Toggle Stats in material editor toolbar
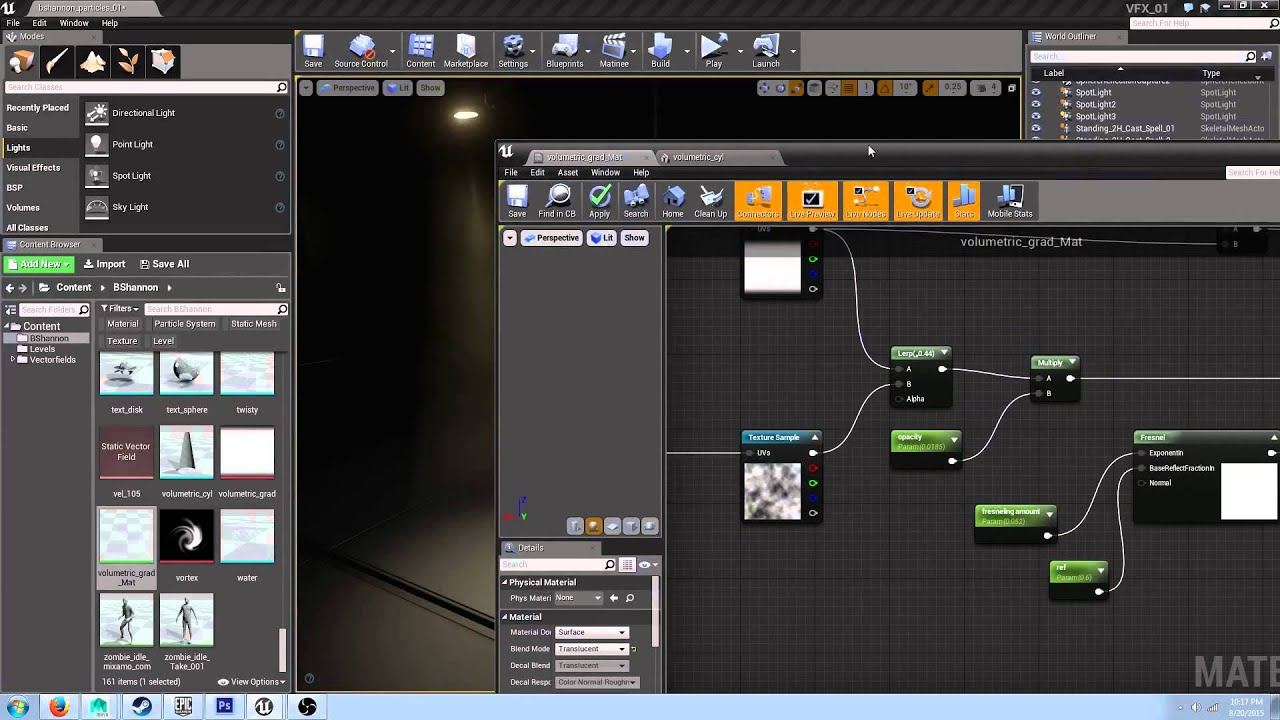Viewport: 1280px width, 720px height. click(x=964, y=201)
